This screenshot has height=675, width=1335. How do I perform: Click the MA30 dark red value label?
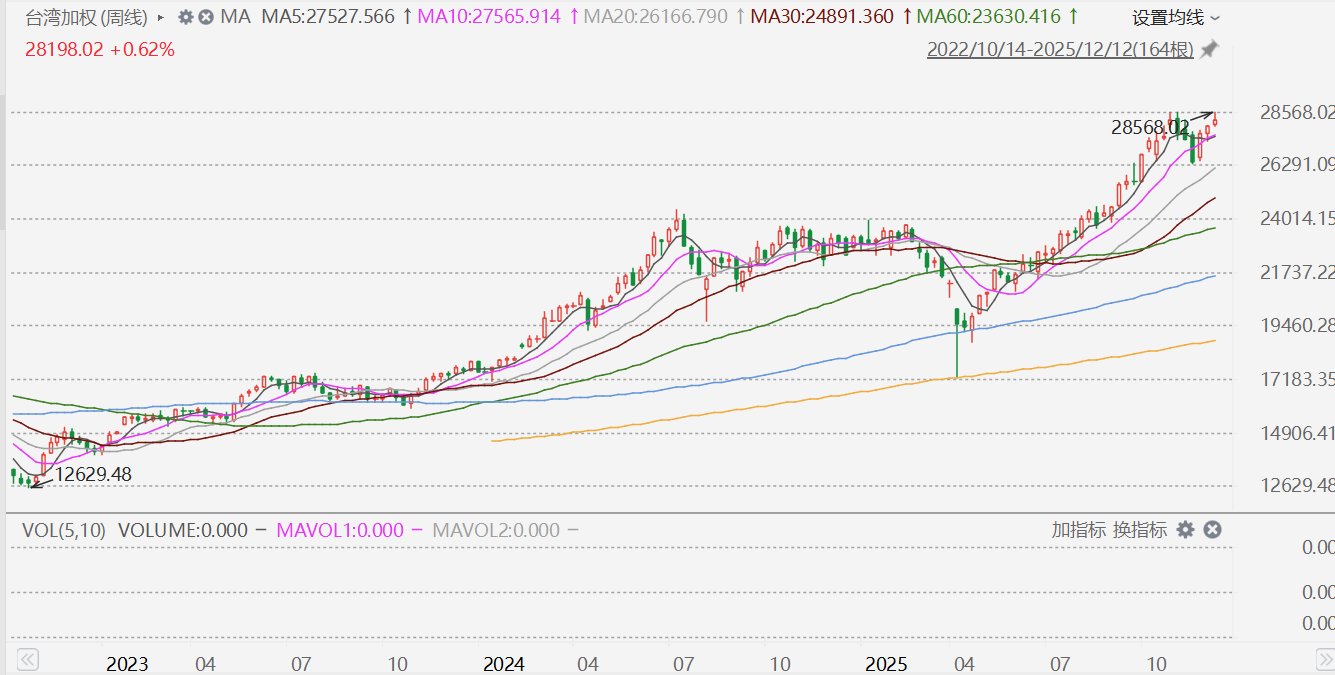(x=822, y=17)
